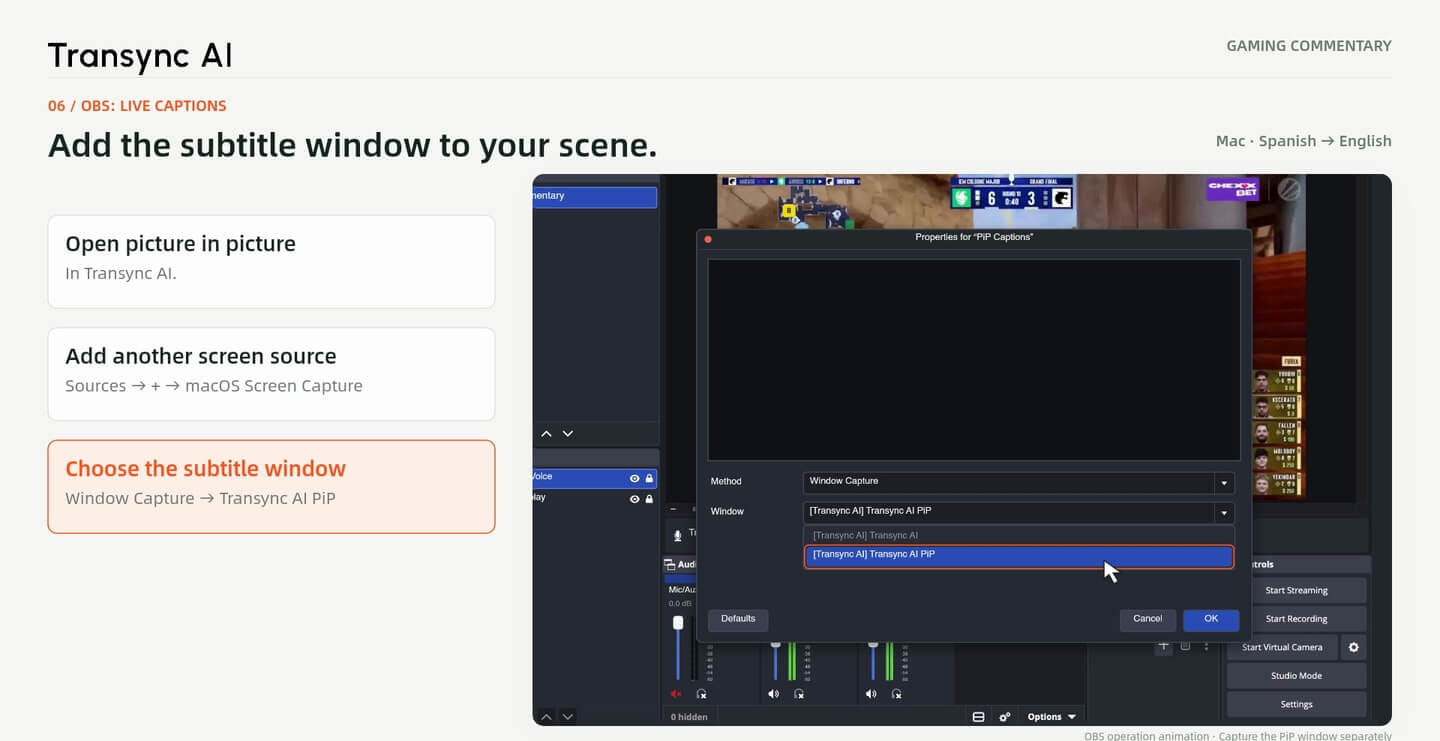The image size is (1440, 741).
Task: Toggle the lock on the source below Voice
Action: pyautogui.click(x=649, y=498)
